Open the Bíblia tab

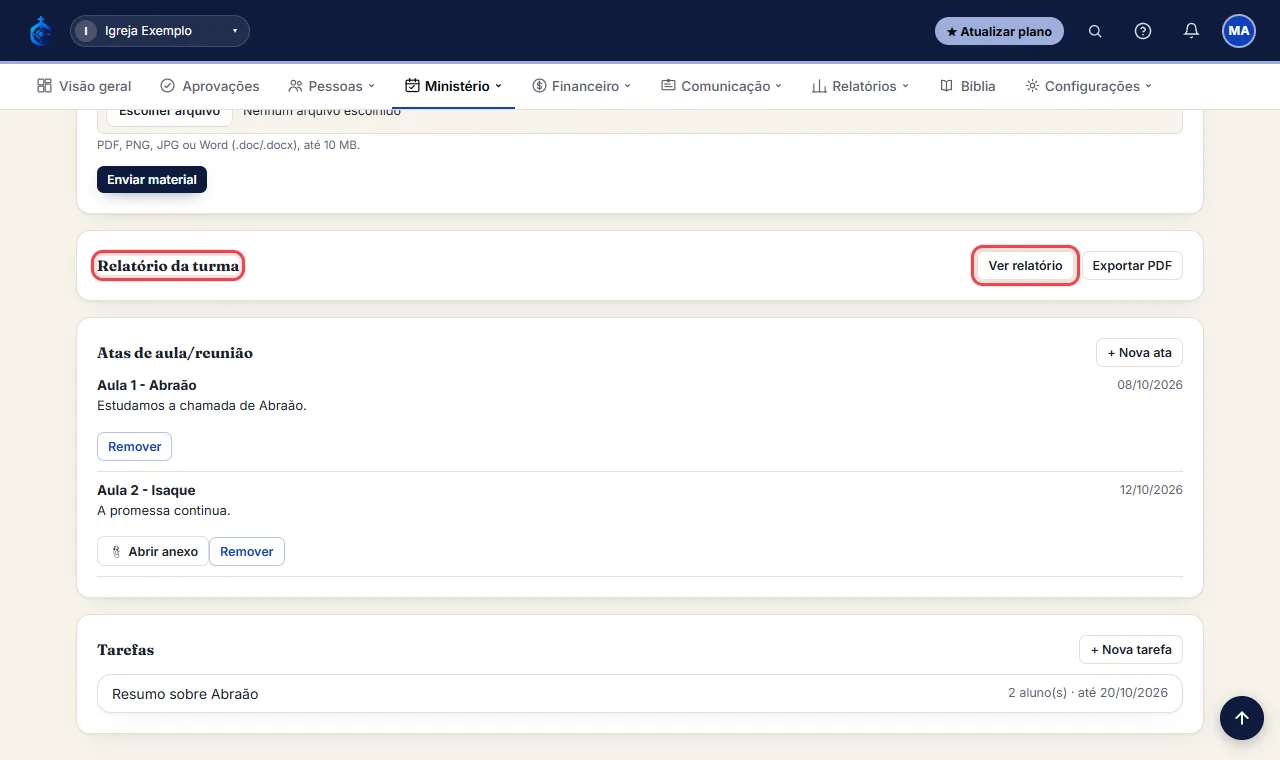click(x=967, y=86)
